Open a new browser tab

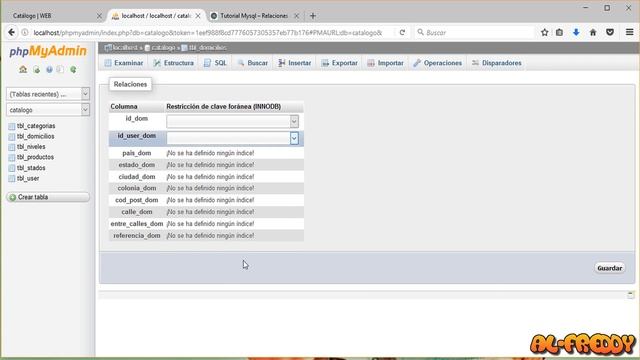(x=313, y=16)
